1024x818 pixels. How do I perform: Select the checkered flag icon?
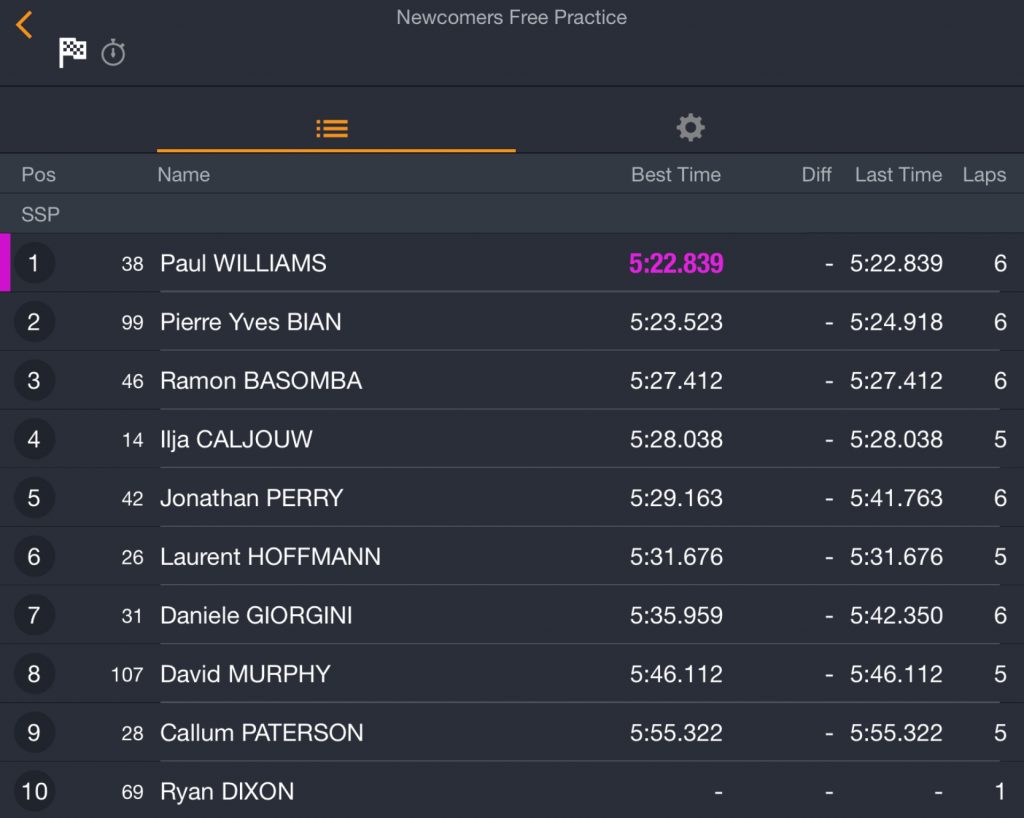(x=72, y=52)
